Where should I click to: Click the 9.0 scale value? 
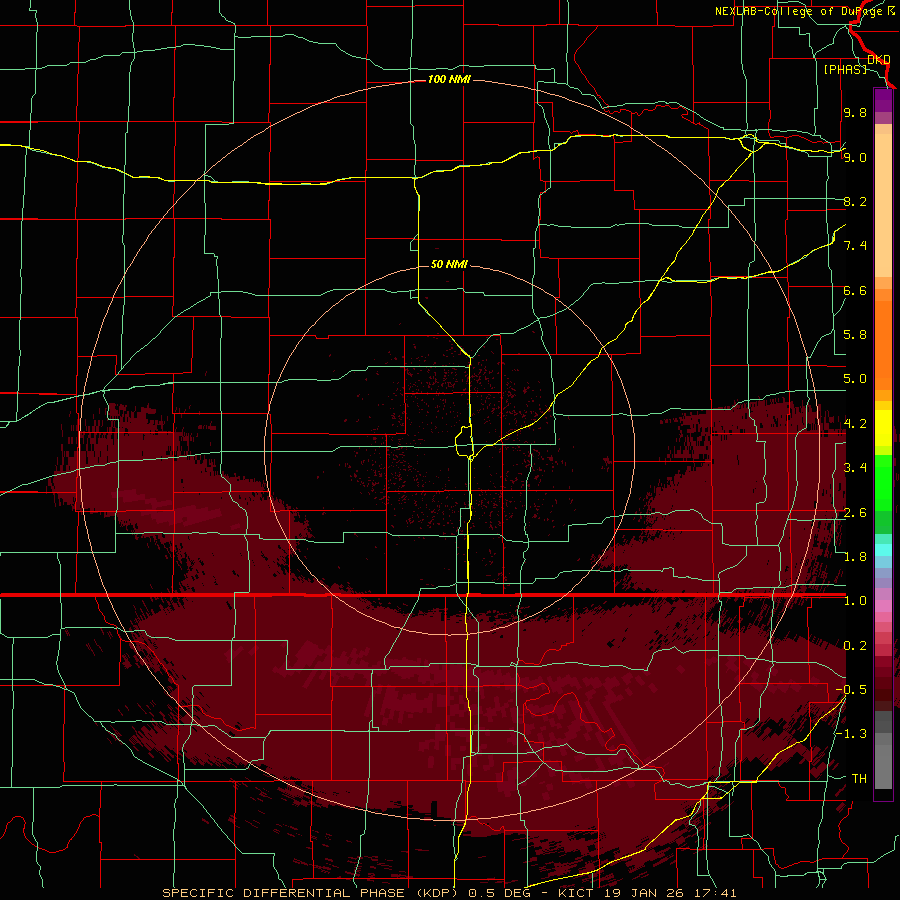[x=855, y=157]
